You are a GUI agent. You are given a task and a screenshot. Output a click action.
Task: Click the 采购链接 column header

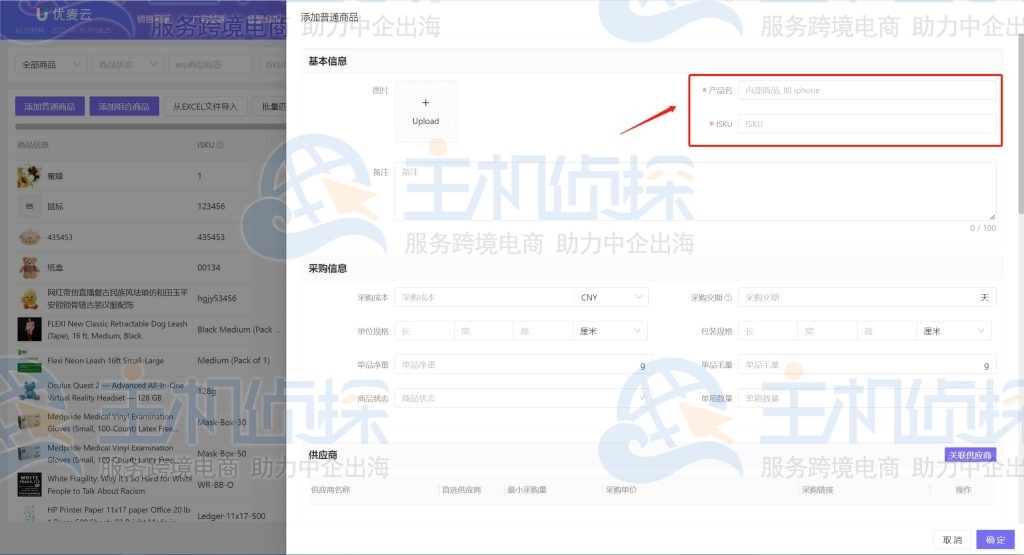point(818,490)
